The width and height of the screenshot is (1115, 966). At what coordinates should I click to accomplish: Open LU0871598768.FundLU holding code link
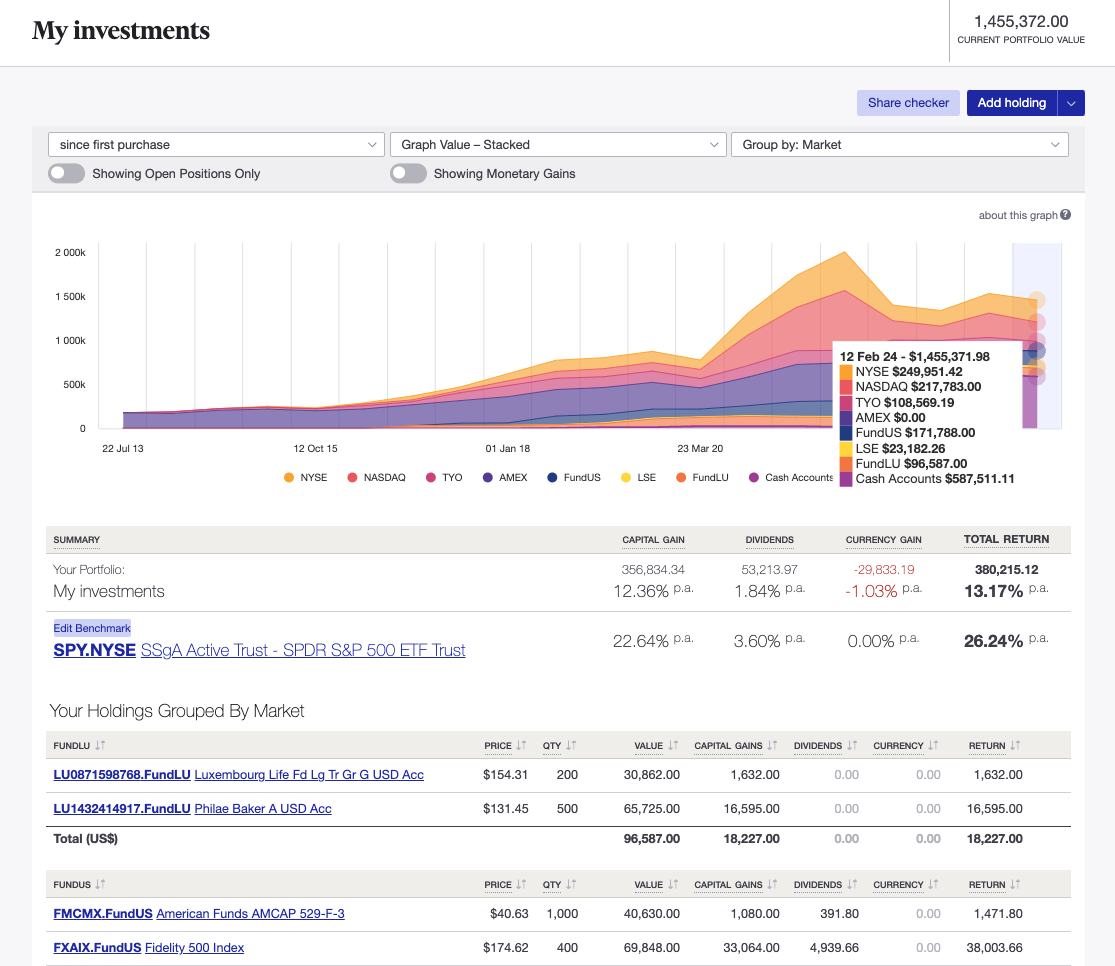tap(122, 775)
